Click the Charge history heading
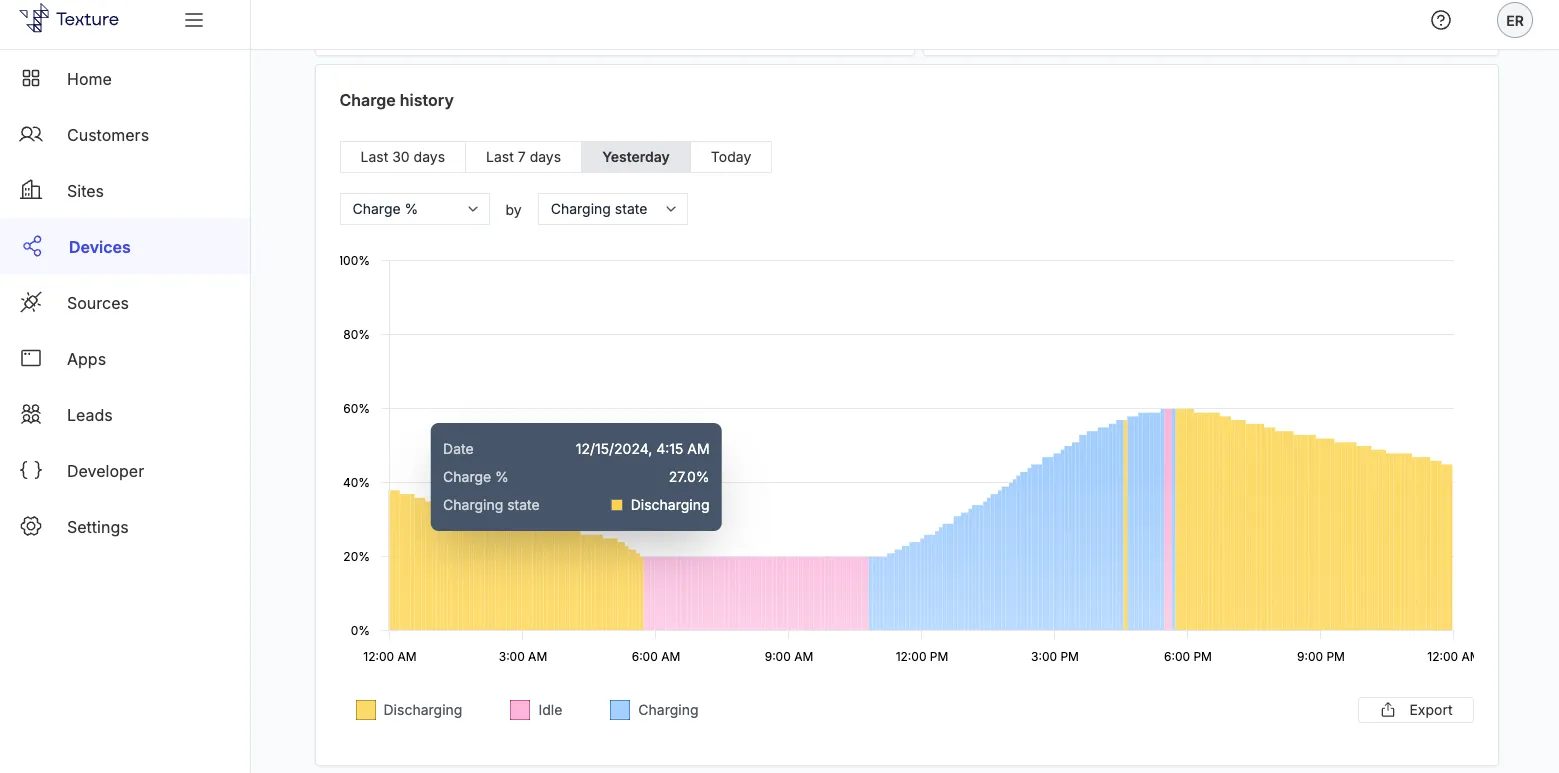This screenshot has width=1559, height=773. [396, 100]
